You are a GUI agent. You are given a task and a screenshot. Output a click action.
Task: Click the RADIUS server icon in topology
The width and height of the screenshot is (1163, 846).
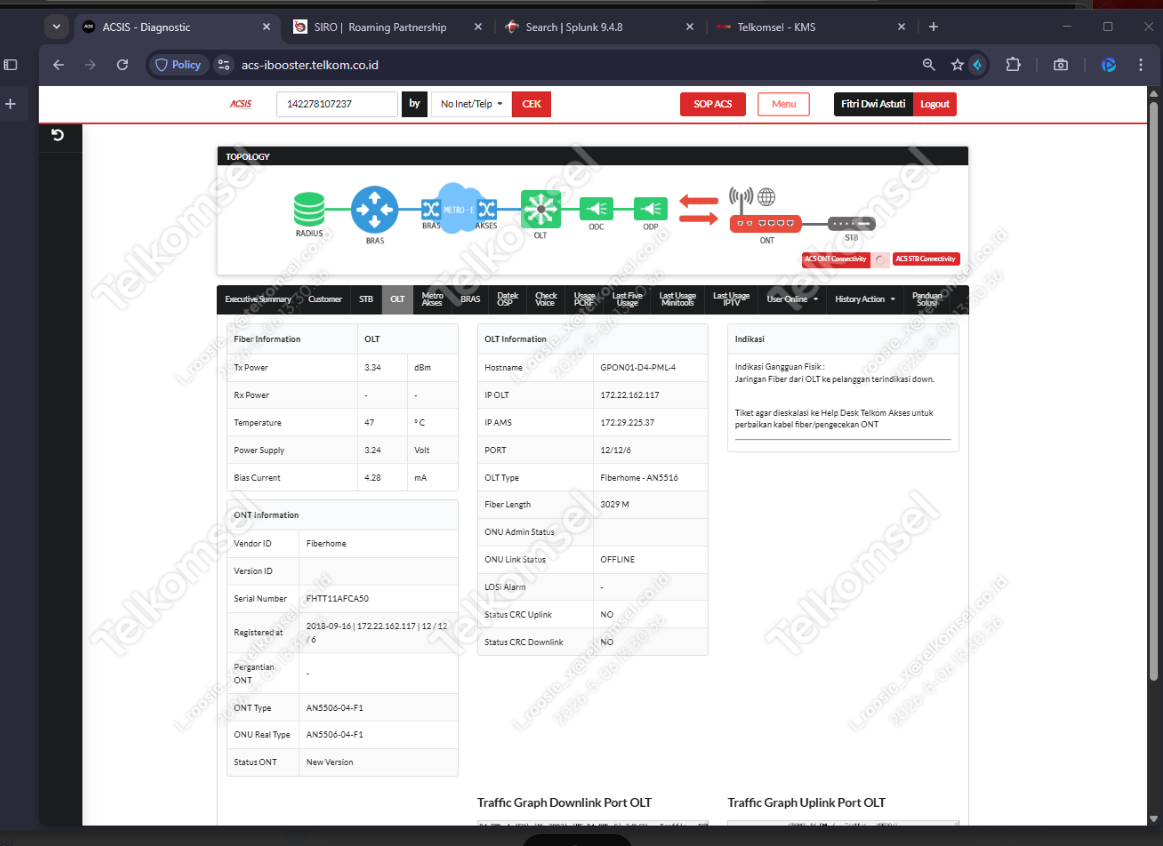(309, 209)
